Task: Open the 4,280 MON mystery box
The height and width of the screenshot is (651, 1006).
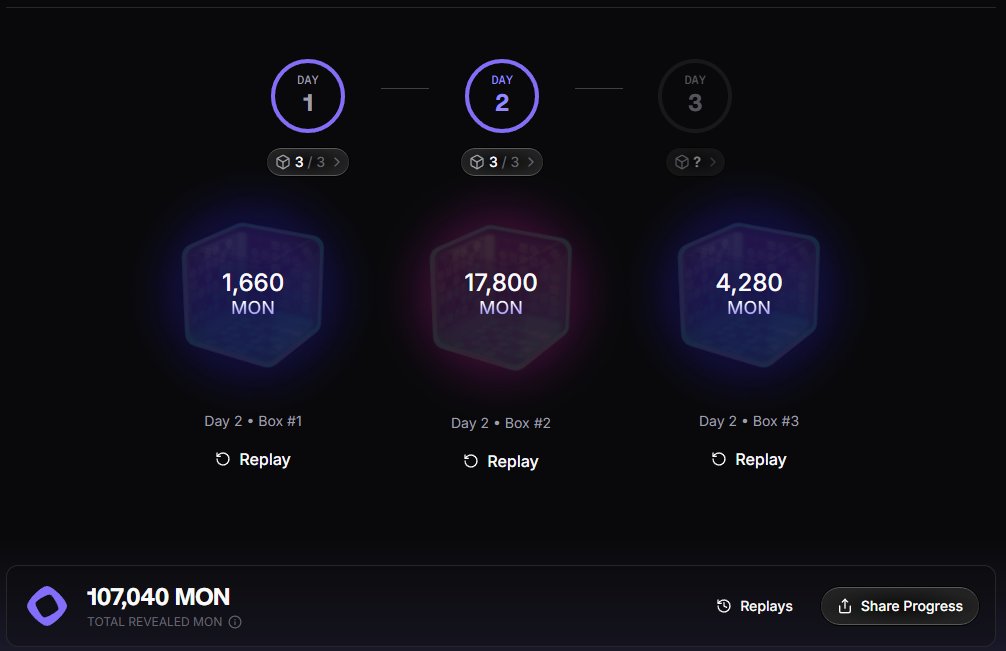Action: coord(749,294)
